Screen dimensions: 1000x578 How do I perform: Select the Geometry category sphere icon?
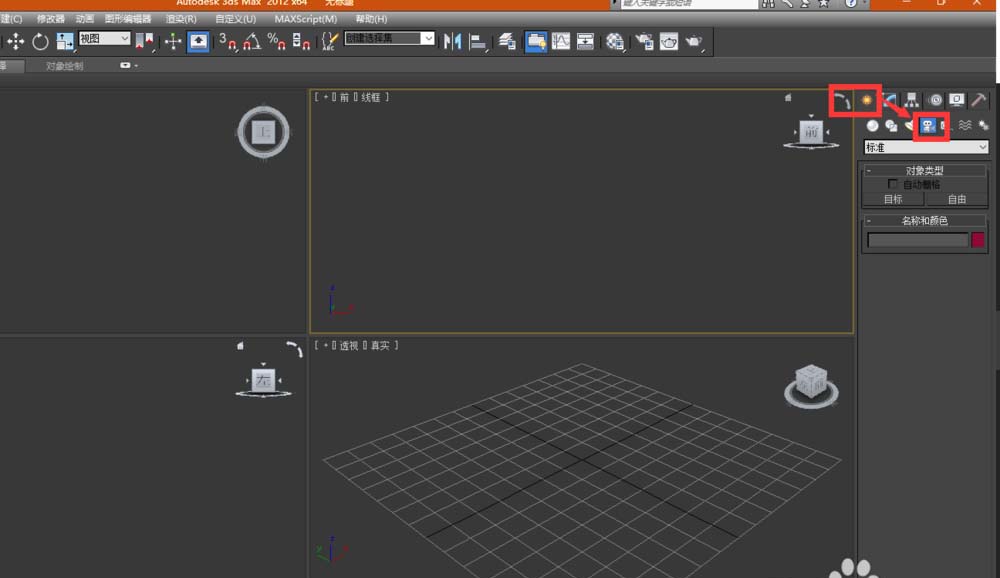[x=872, y=126]
